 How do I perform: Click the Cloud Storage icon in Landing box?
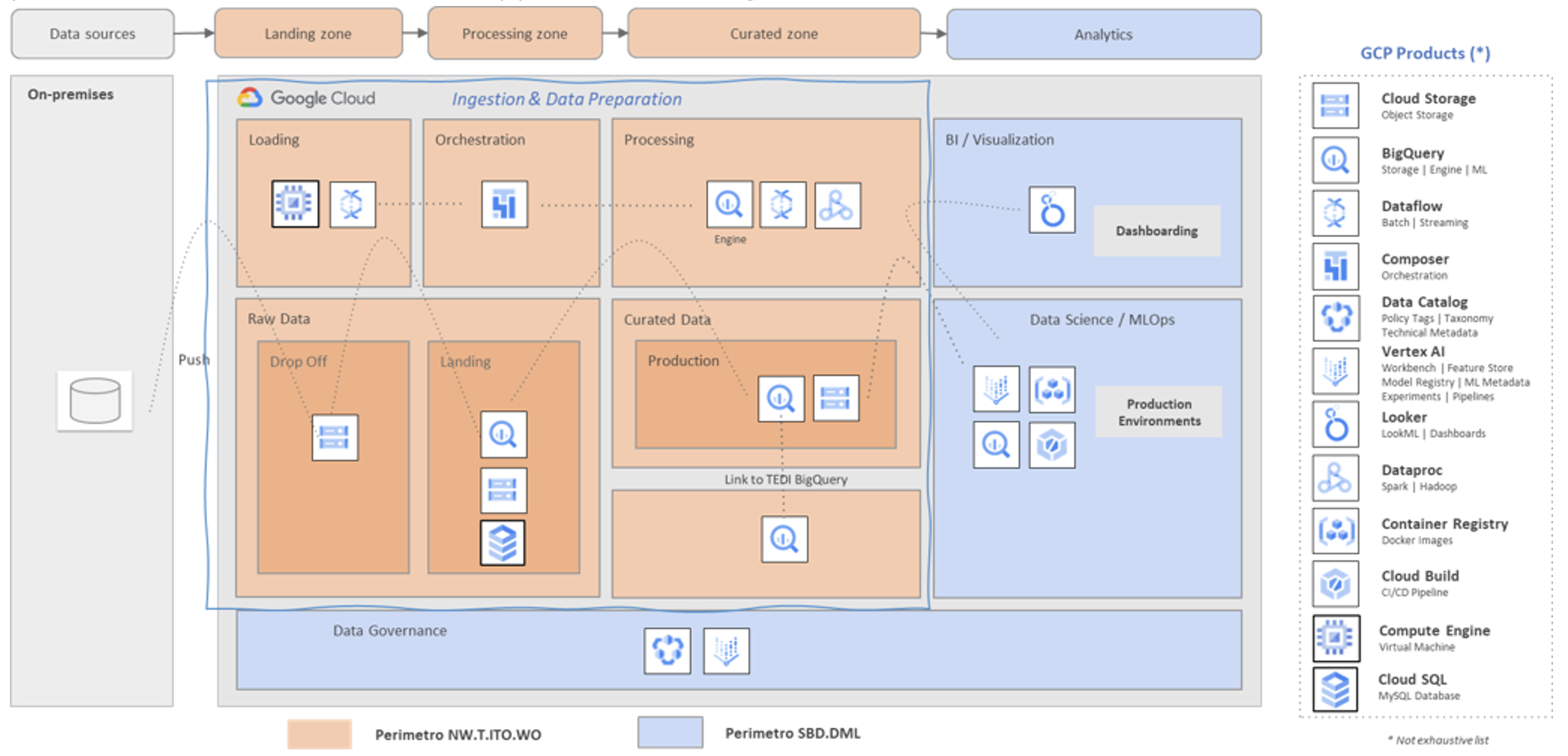click(x=504, y=491)
